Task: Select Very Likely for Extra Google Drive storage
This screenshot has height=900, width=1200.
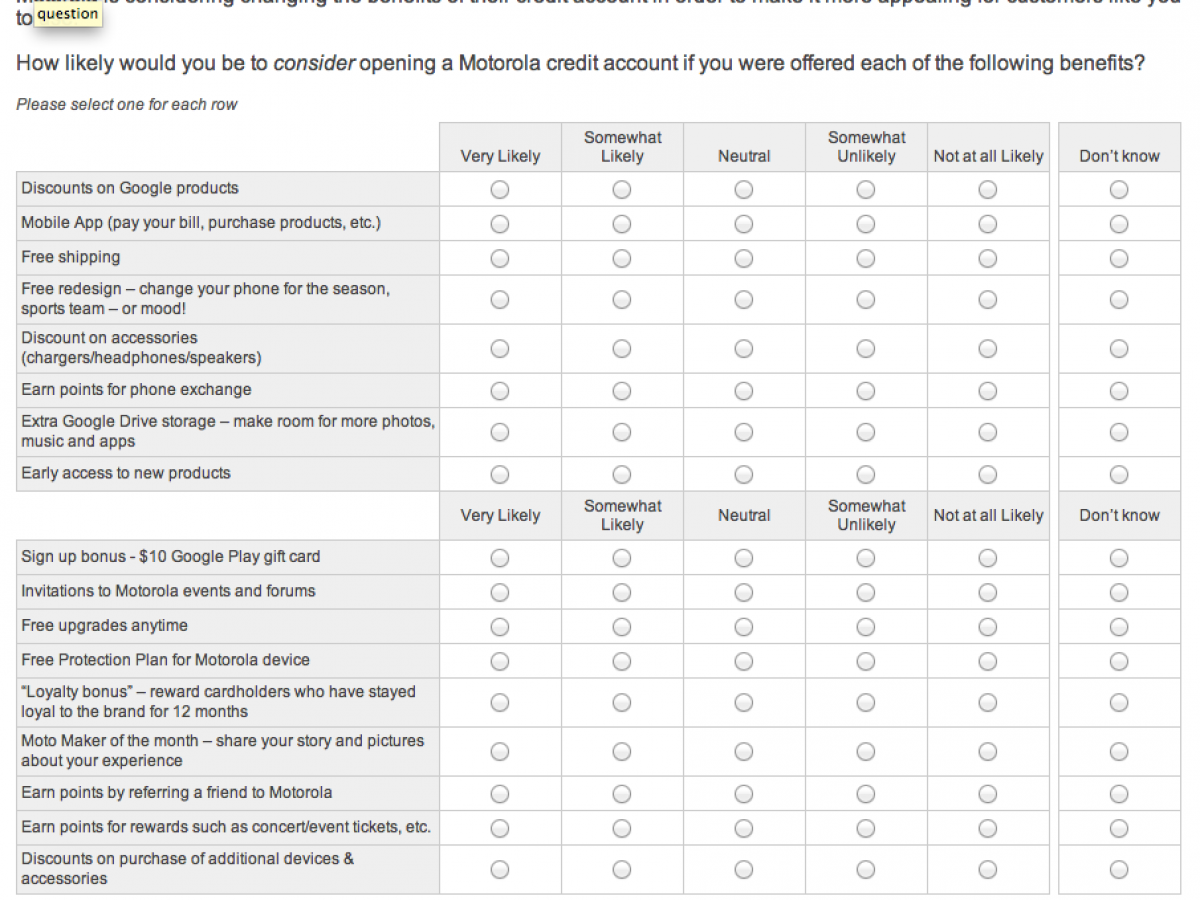Action: pyautogui.click(x=500, y=432)
